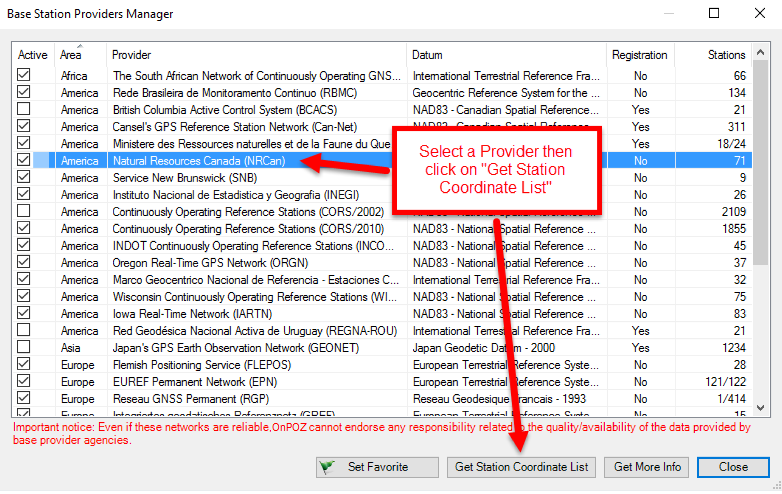Screen dimensions: 782x494
Task: Click the scroll up arrow of list
Action: [x=760, y=52]
